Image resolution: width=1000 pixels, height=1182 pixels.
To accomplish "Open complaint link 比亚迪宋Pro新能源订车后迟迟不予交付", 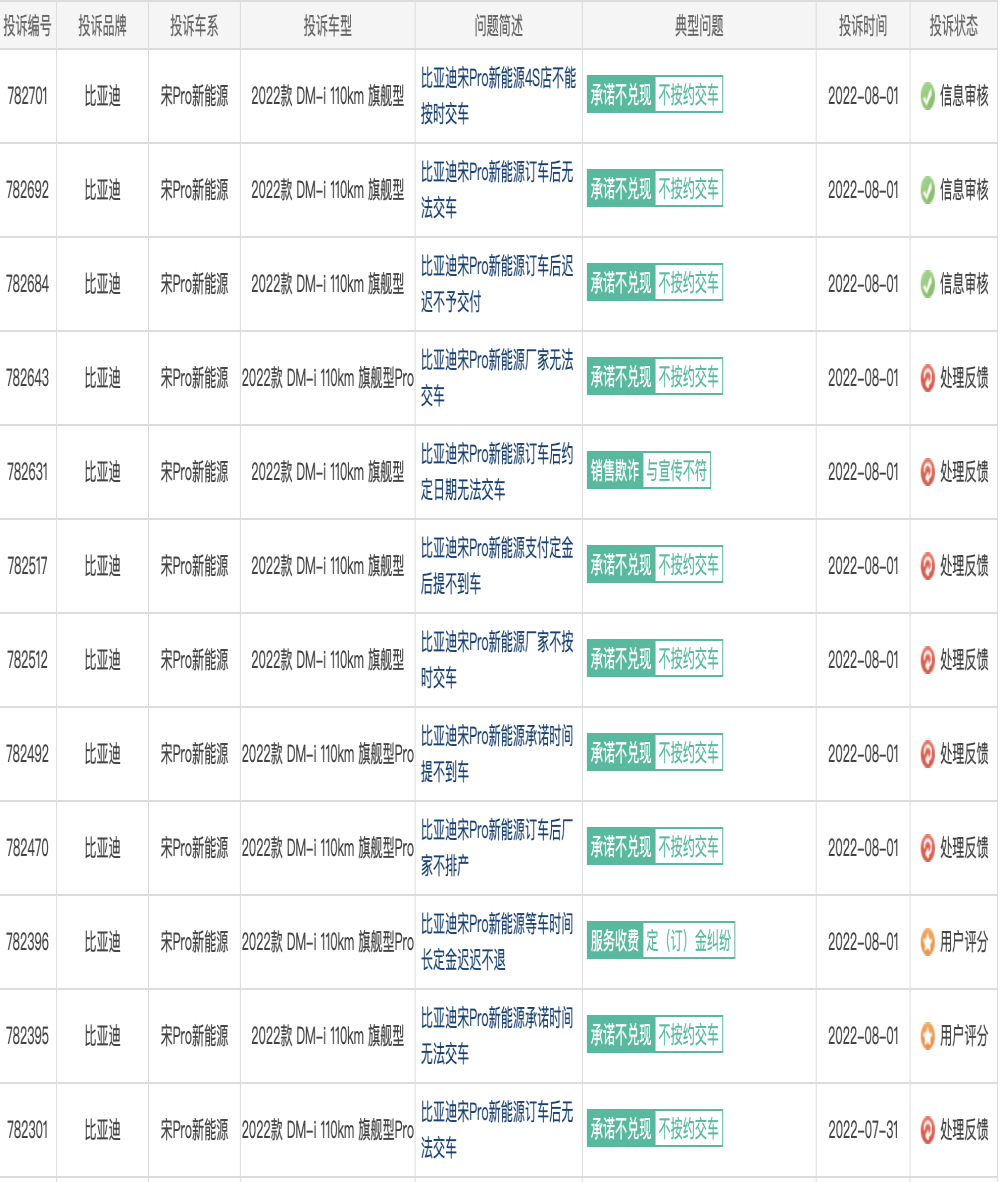I will click(497, 284).
